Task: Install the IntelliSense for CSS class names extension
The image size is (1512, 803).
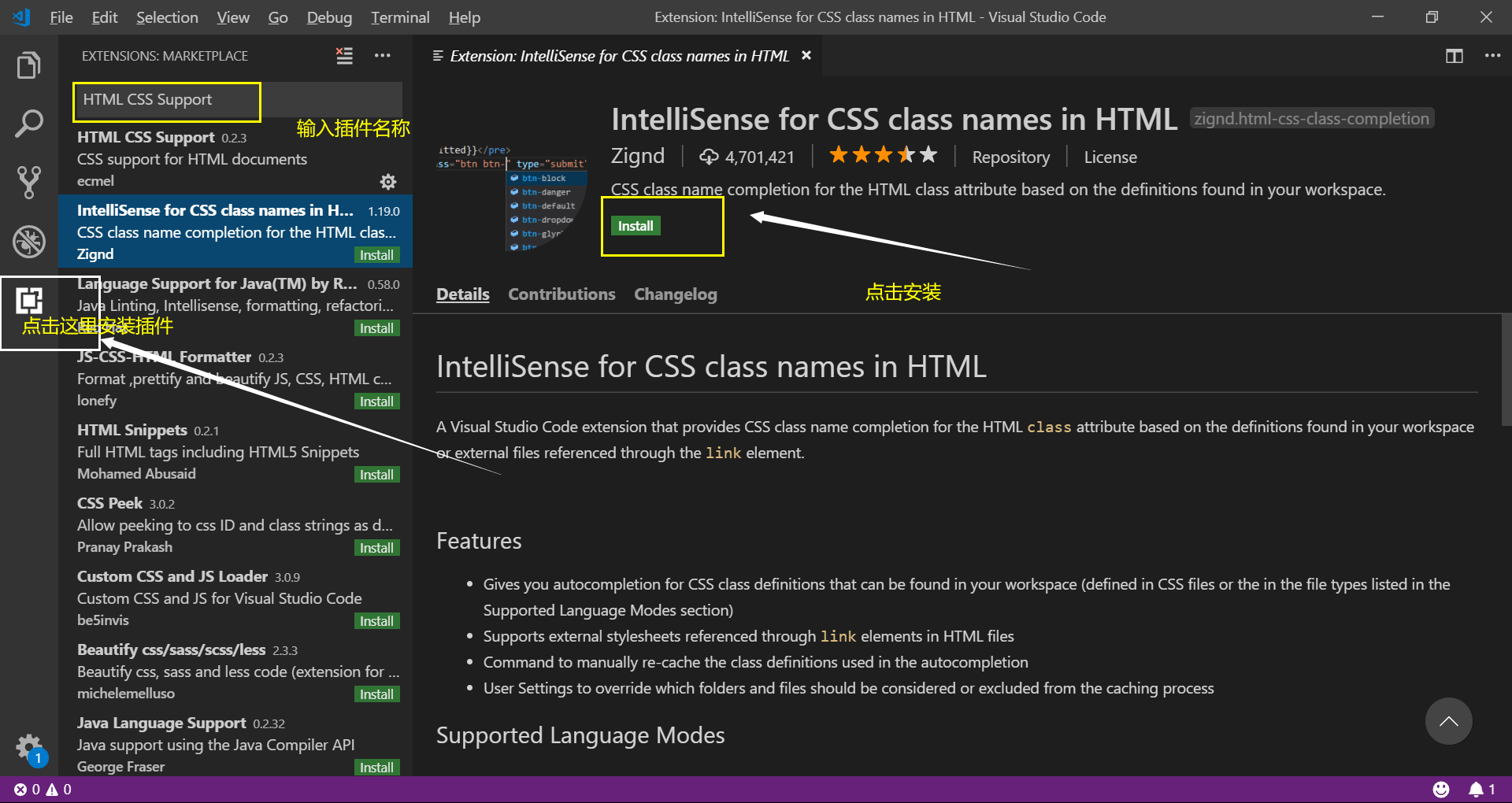Action: tap(635, 225)
